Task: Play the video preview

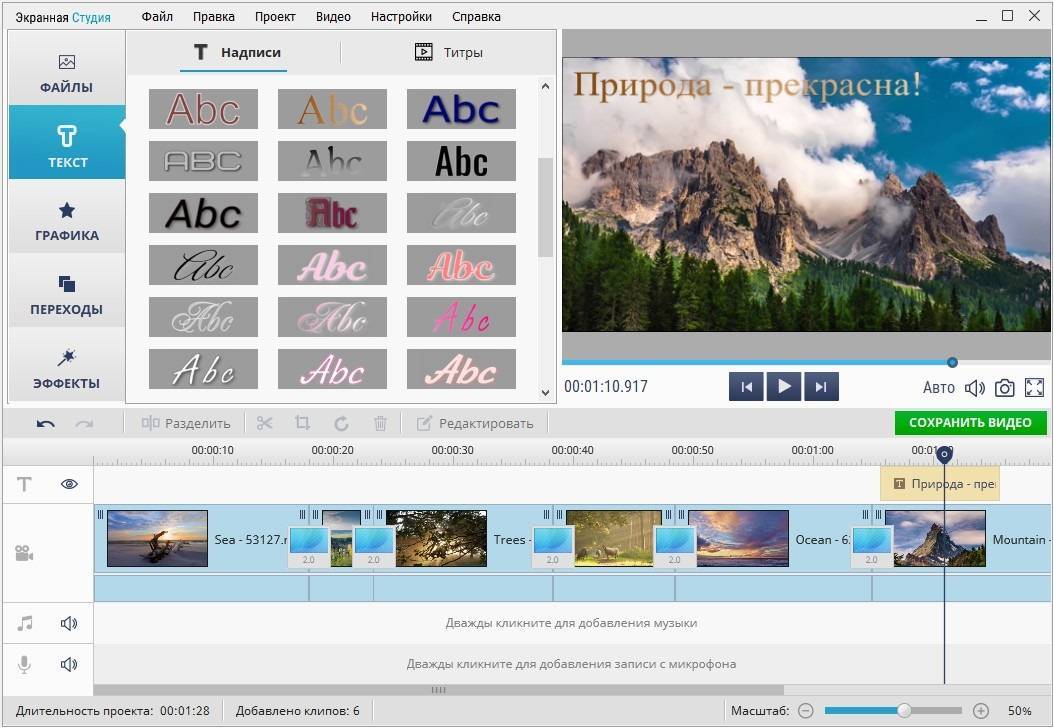Action: pyautogui.click(x=784, y=387)
